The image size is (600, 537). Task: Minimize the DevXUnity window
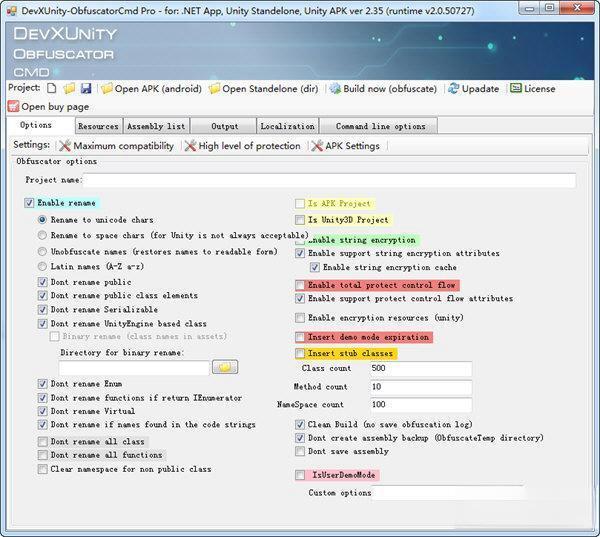529,8
